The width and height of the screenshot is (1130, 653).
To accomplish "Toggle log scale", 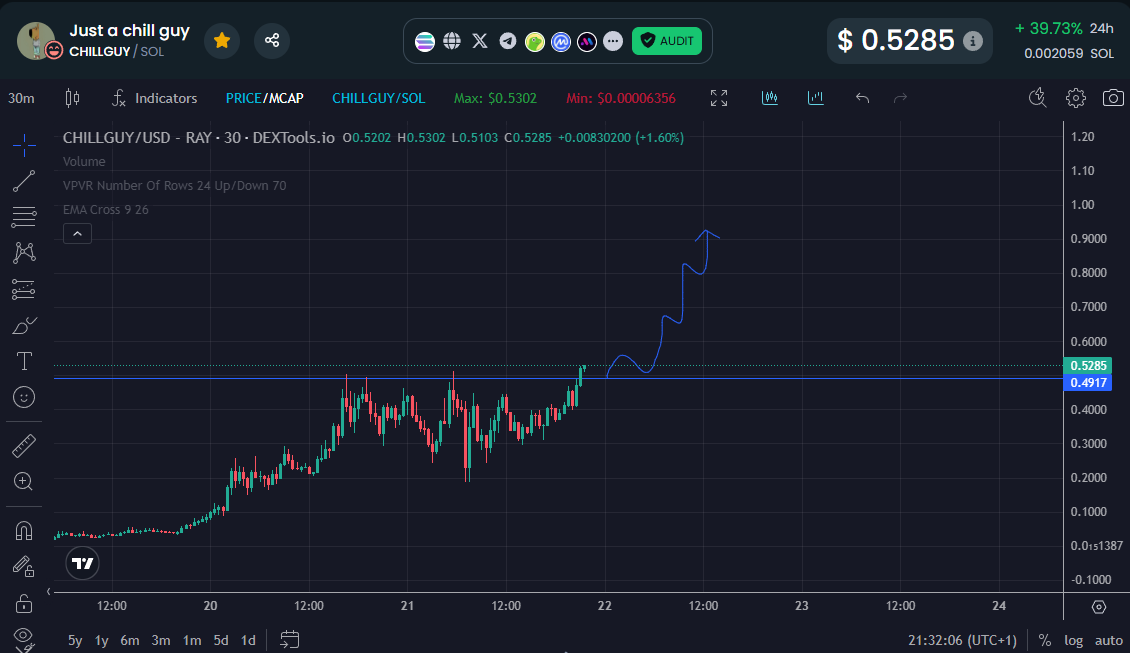I will (x=1074, y=640).
